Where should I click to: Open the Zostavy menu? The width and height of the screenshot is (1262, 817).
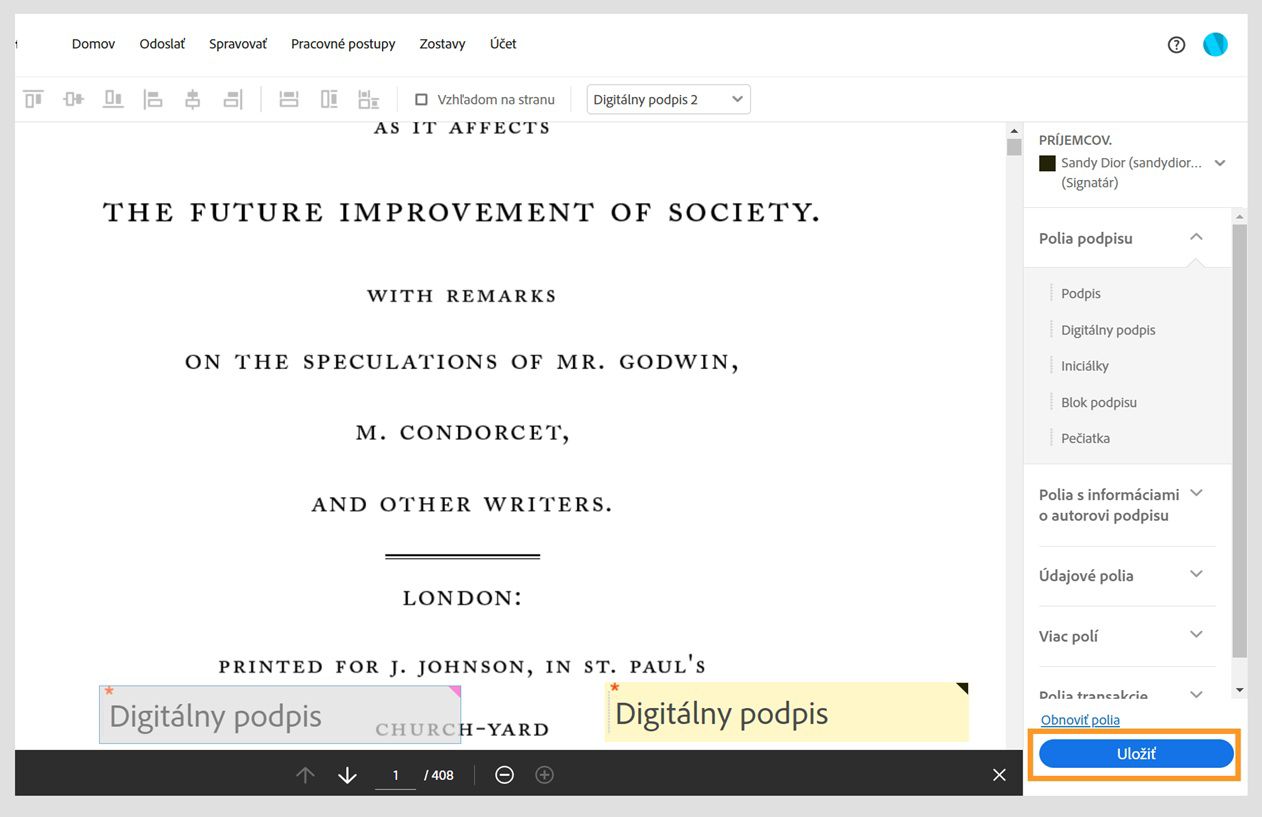[442, 44]
